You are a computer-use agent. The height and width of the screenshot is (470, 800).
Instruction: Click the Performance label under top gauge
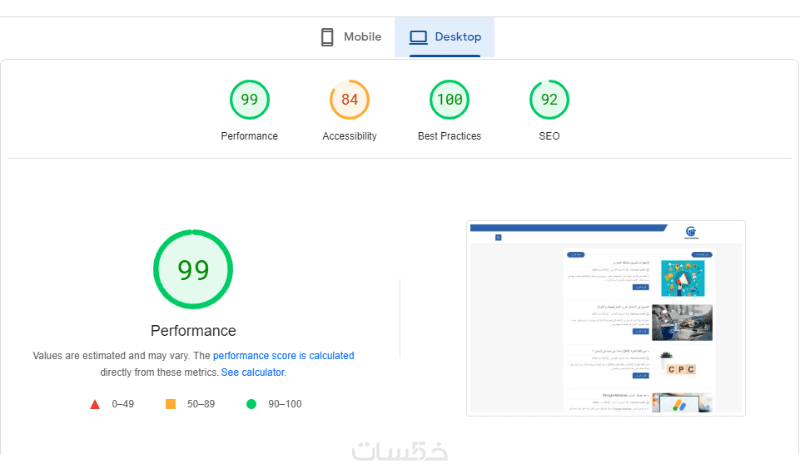click(249, 136)
